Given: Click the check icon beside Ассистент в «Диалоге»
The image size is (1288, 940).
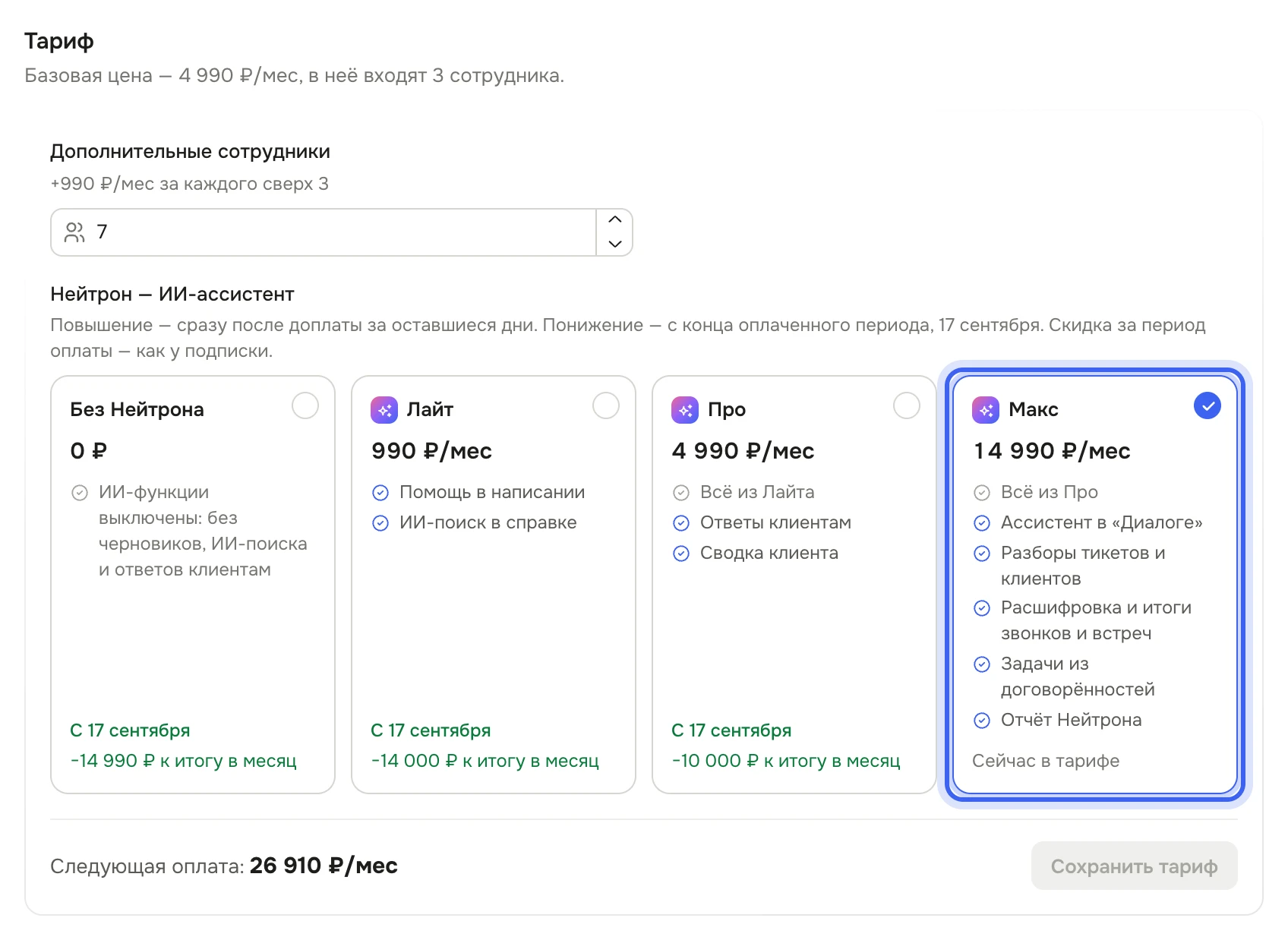Looking at the screenshot, I should tap(982, 523).
